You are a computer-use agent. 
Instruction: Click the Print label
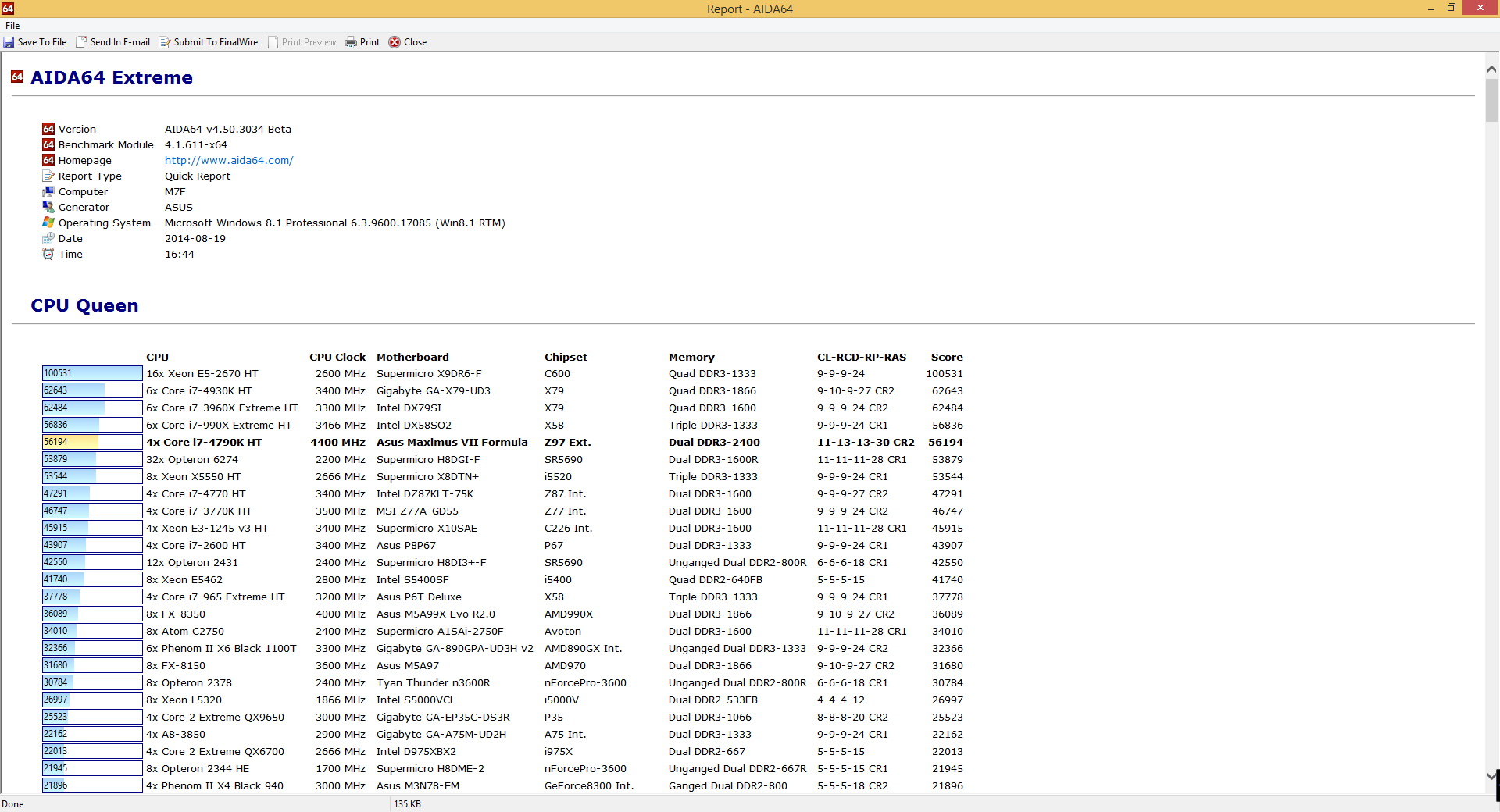[x=370, y=42]
